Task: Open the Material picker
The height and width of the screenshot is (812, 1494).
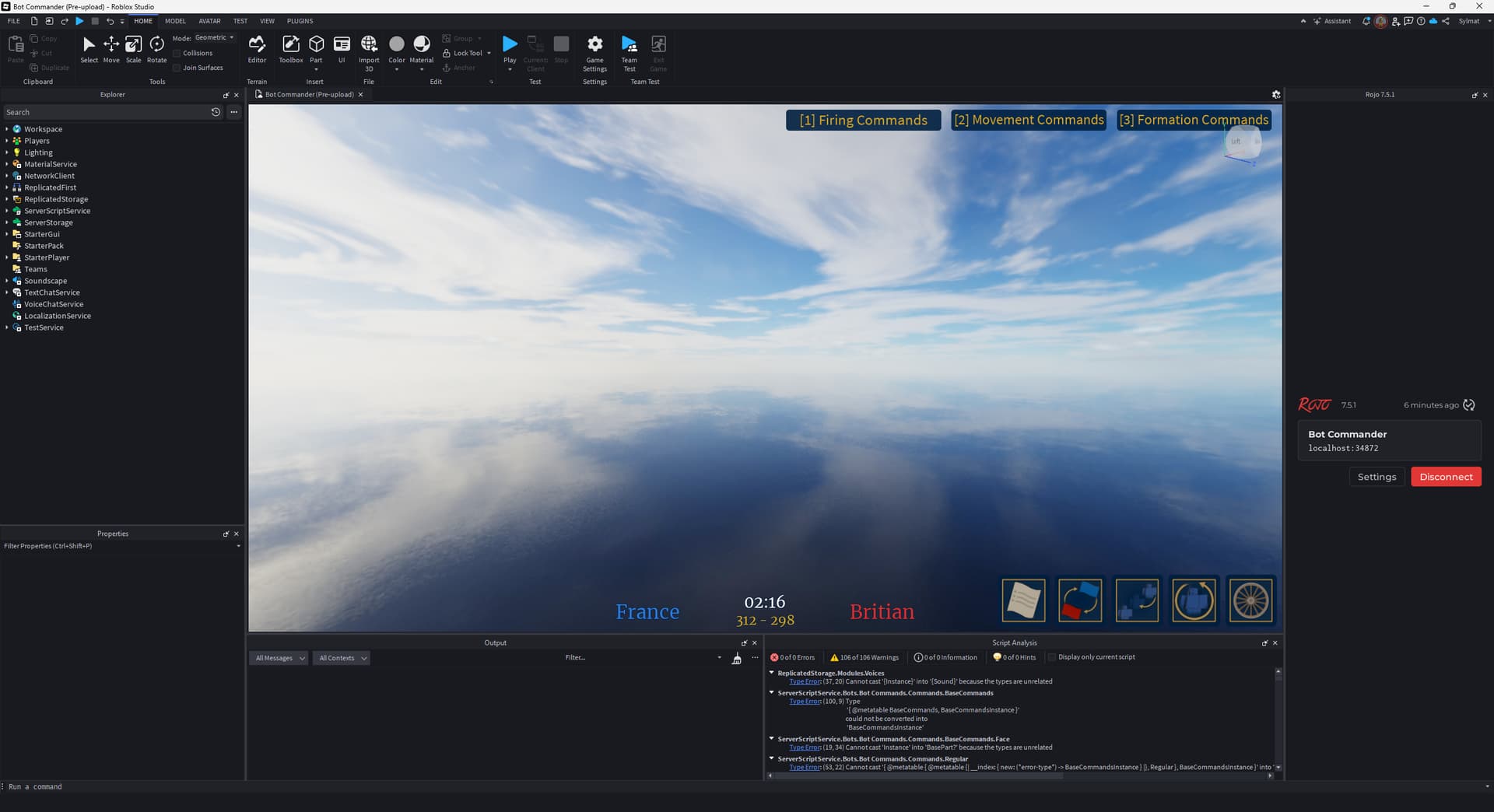Action: (x=422, y=49)
